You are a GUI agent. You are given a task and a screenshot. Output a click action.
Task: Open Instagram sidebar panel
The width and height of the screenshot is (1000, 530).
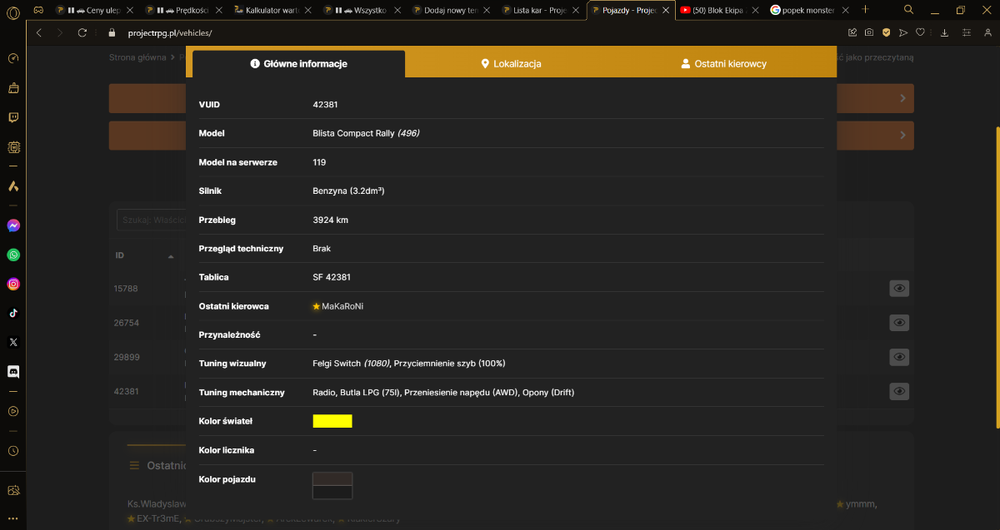[13, 284]
